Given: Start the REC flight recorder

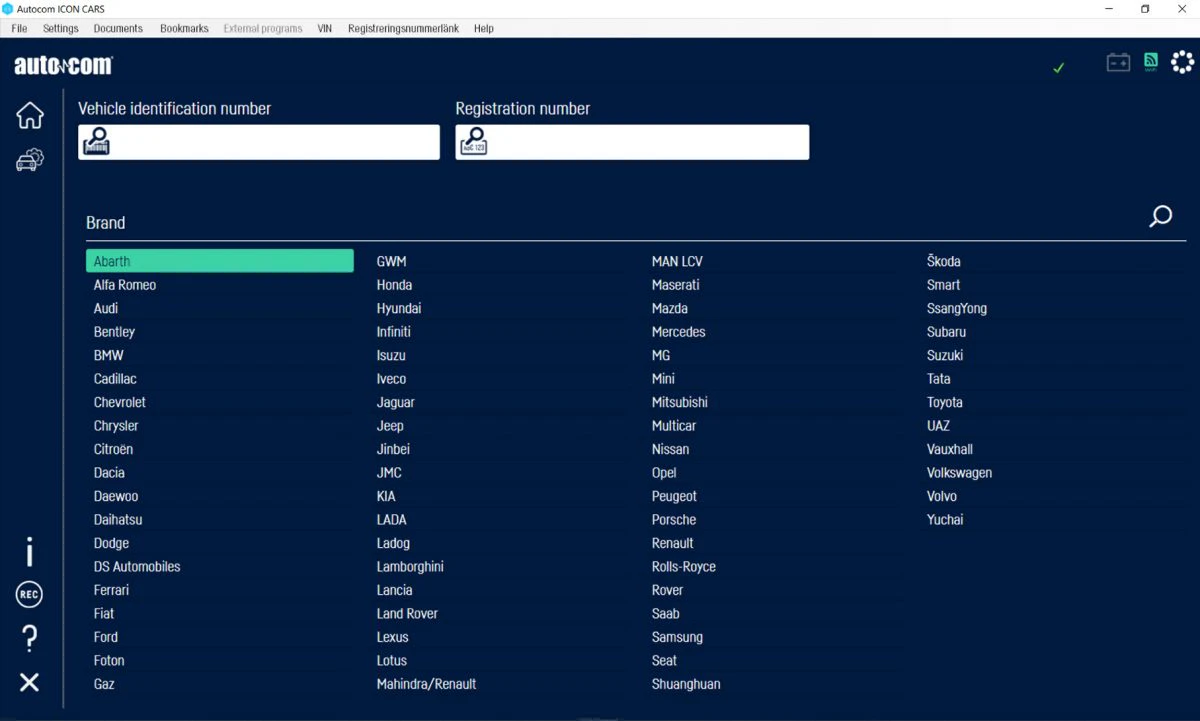Looking at the screenshot, I should (30, 595).
